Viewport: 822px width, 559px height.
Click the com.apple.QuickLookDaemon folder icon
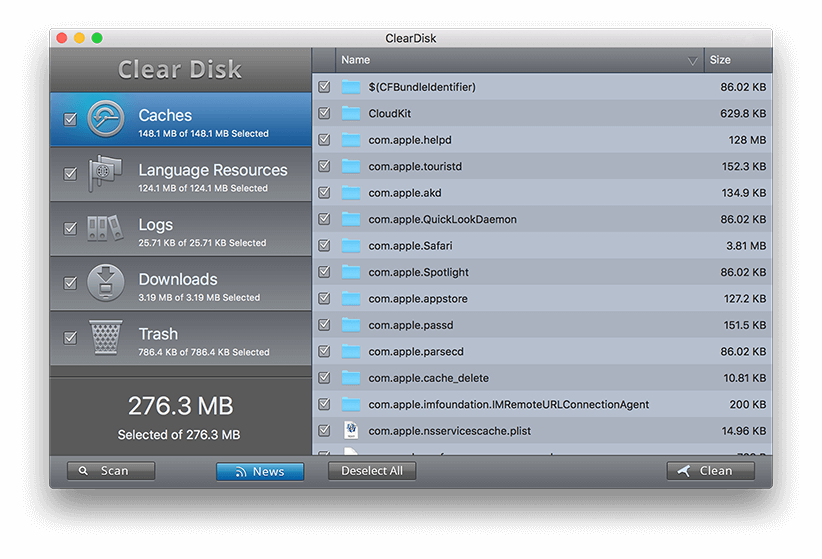pos(351,219)
